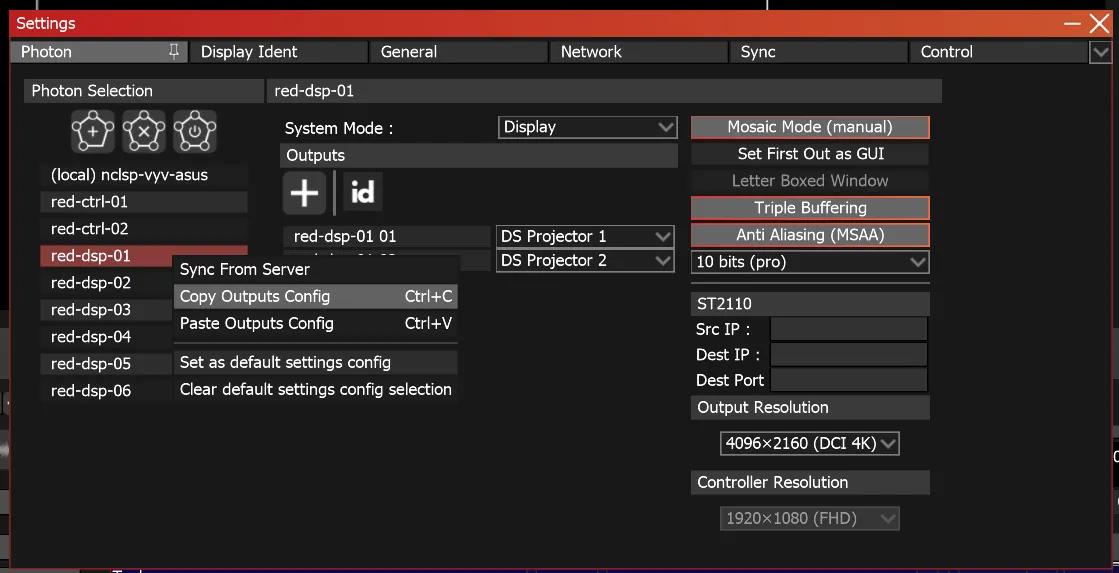Open the 10 bits (pro) dropdown
The width and height of the screenshot is (1119, 573).
pyautogui.click(x=810, y=262)
